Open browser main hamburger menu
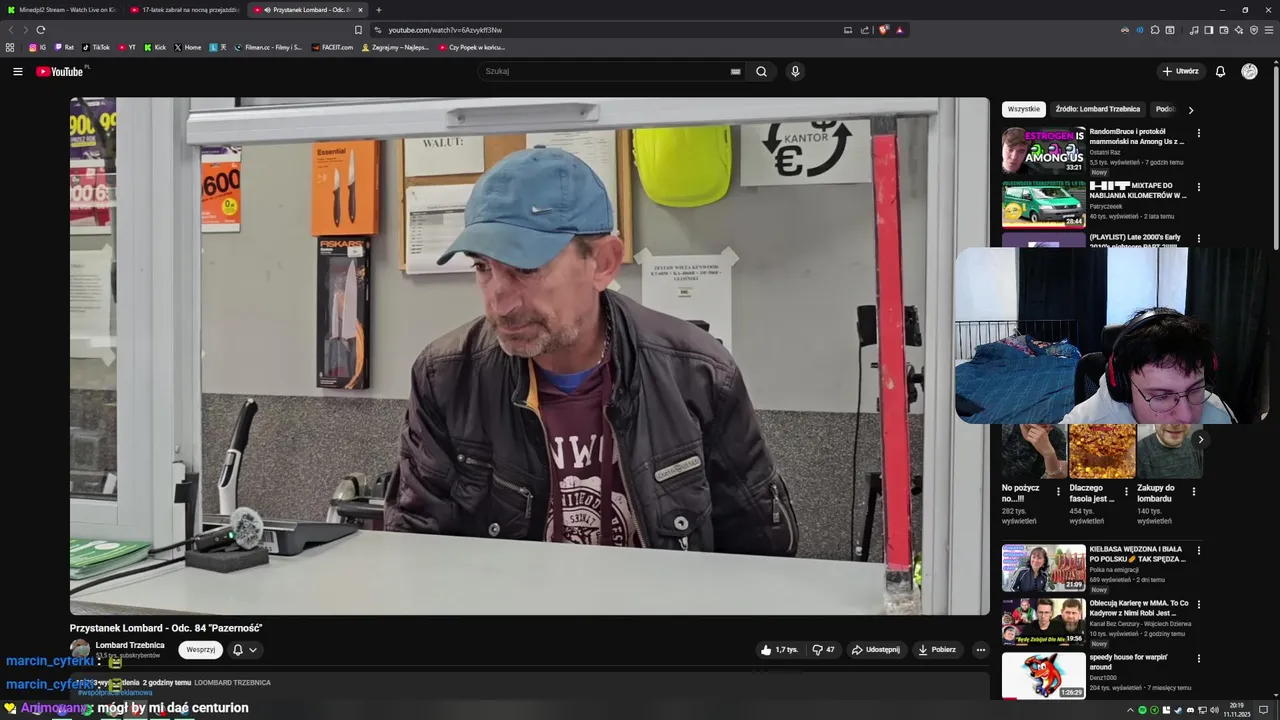The width and height of the screenshot is (1280, 720). pos(1270,30)
